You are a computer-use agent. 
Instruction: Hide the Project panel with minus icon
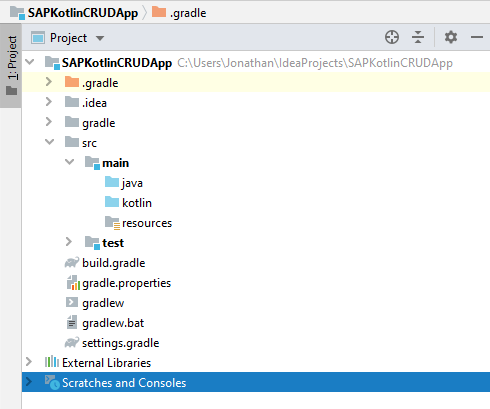click(477, 37)
